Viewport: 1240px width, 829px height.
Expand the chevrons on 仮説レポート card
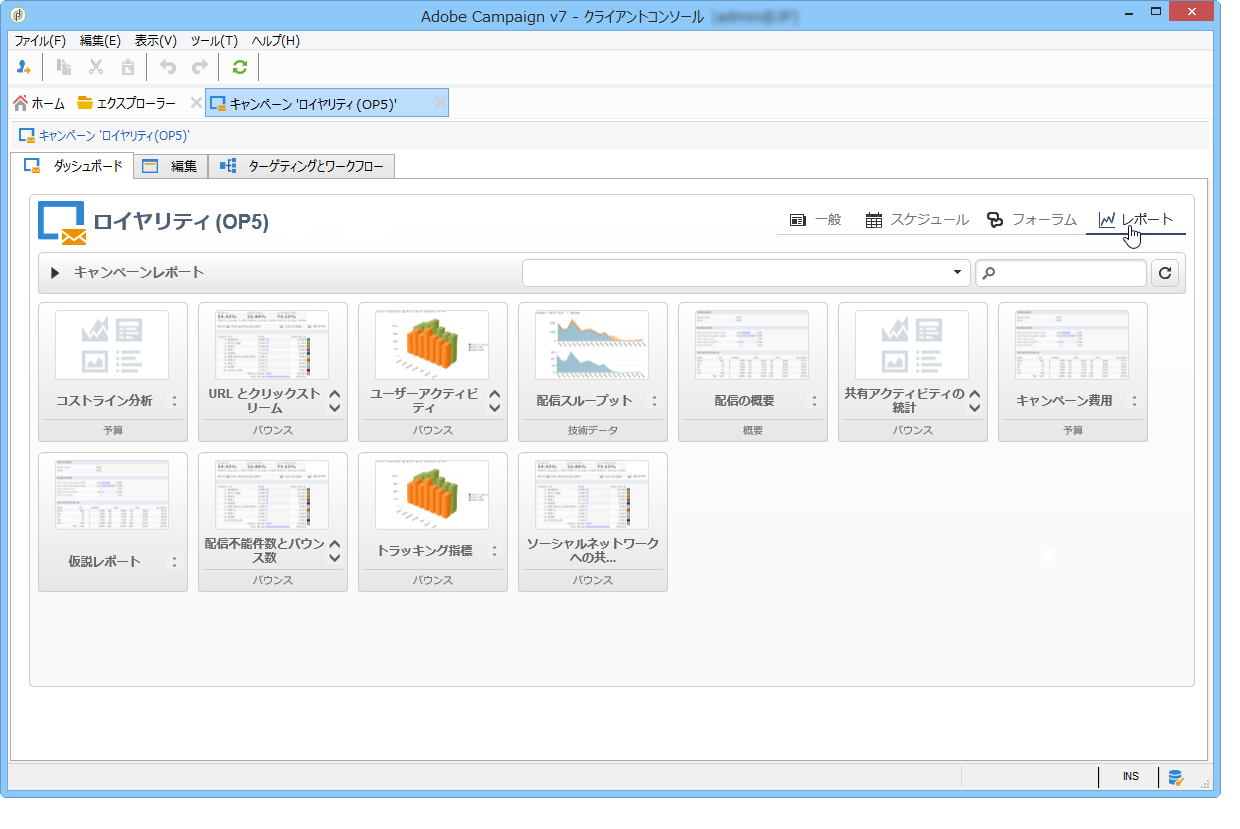pos(174,562)
